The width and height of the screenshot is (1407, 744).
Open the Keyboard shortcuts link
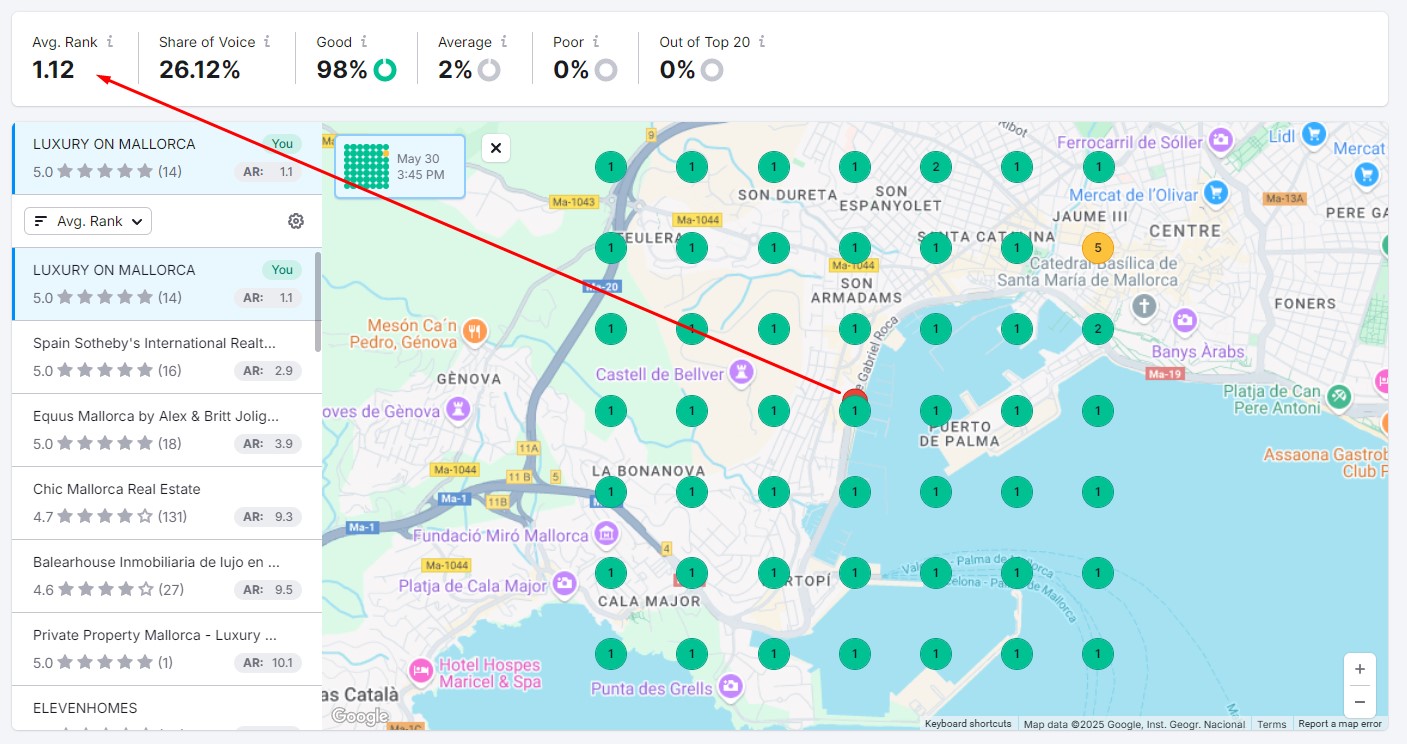click(x=968, y=724)
